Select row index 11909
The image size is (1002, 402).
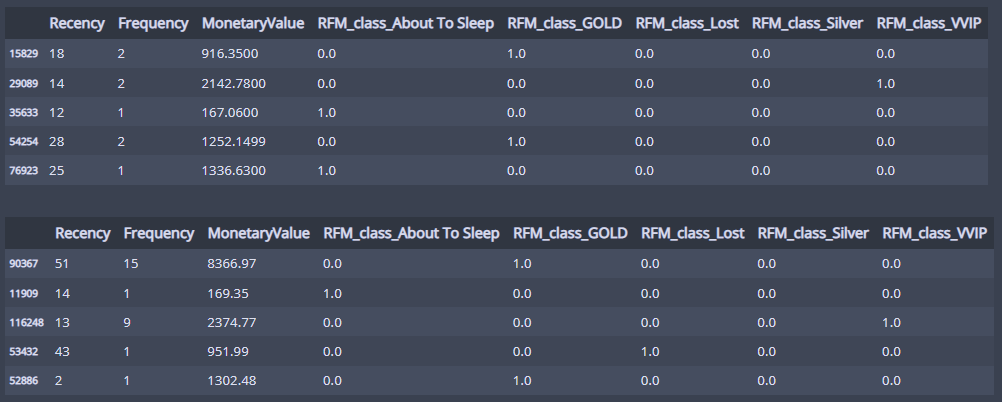[x=24, y=293]
